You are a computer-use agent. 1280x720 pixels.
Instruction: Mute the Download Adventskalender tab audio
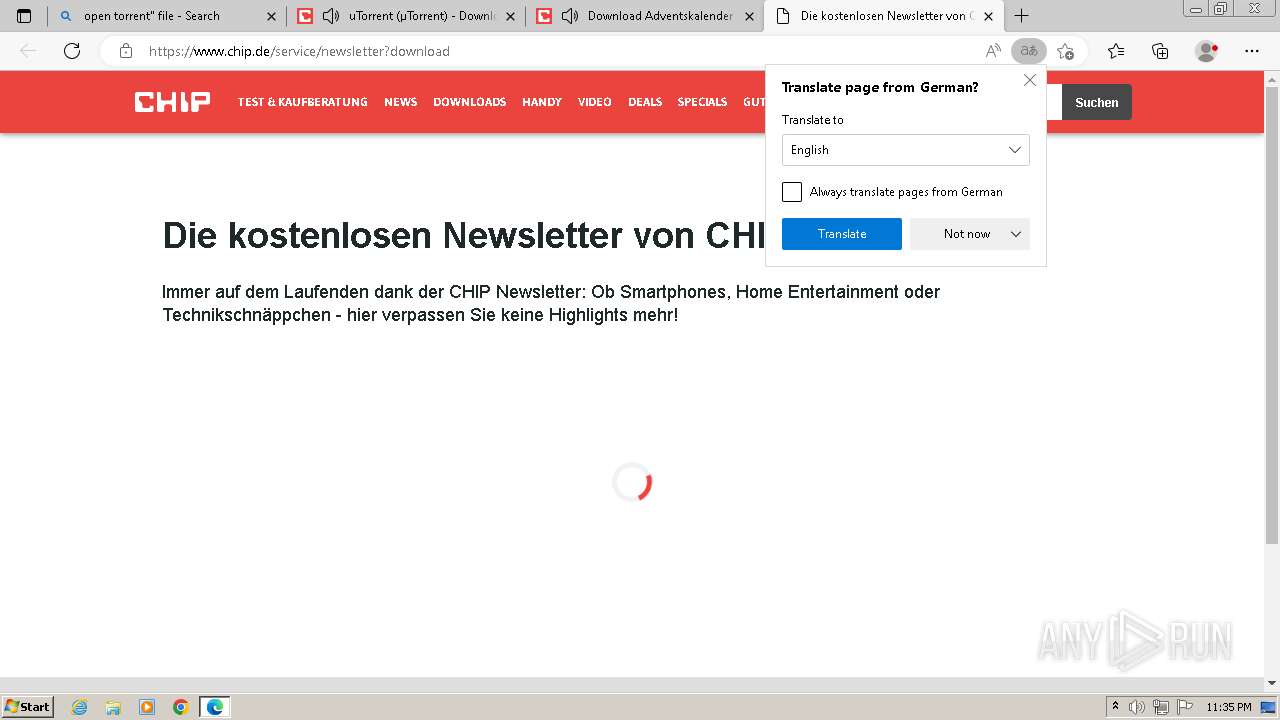570,16
